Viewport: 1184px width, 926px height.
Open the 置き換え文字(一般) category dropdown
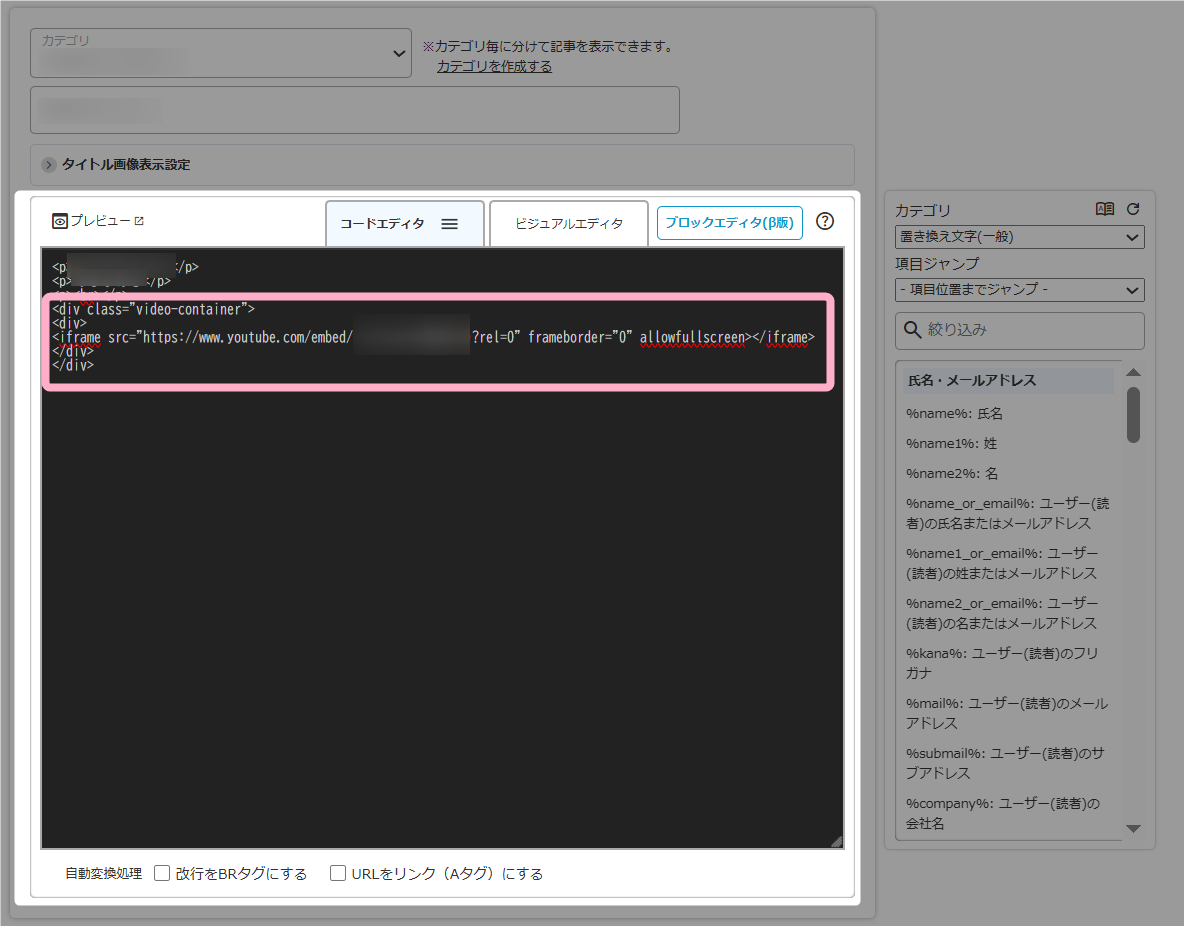pyautogui.click(x=1019, y=237)
